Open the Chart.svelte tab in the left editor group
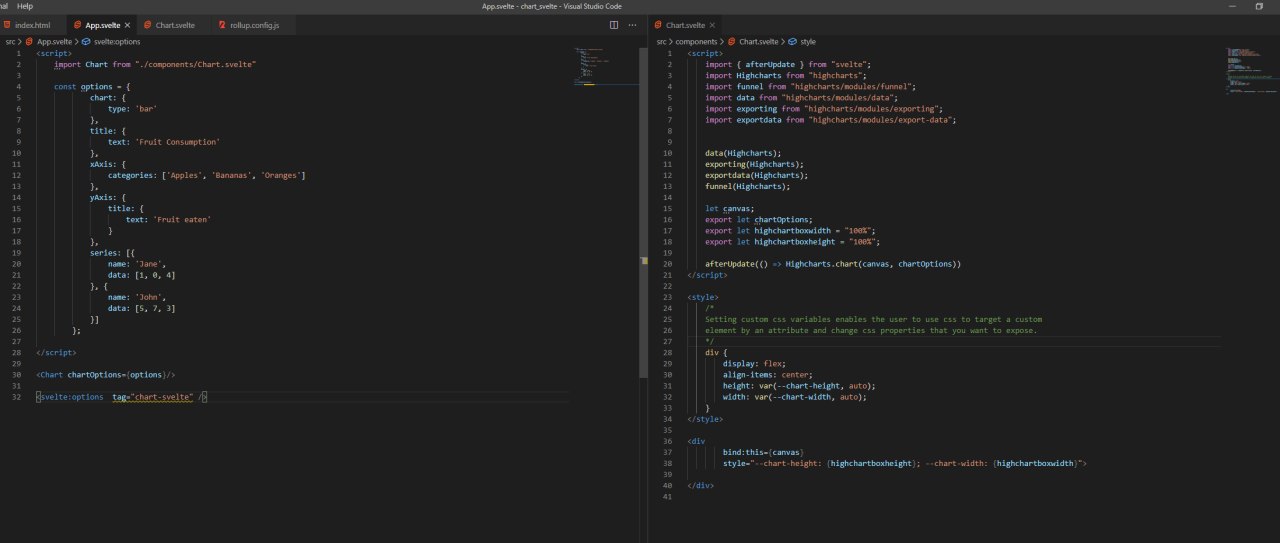The width and height of the screenshot is (1280, 543). 174,24
